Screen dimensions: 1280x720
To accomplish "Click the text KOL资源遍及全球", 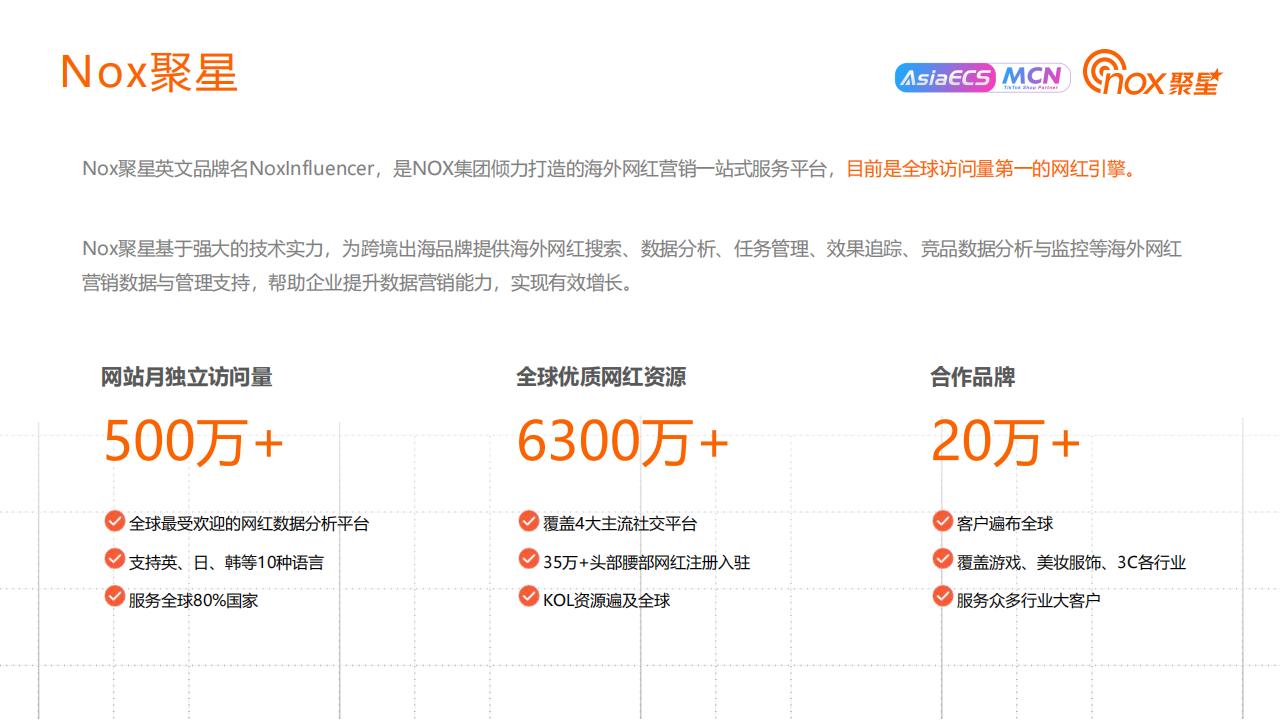I will [607, 600].
